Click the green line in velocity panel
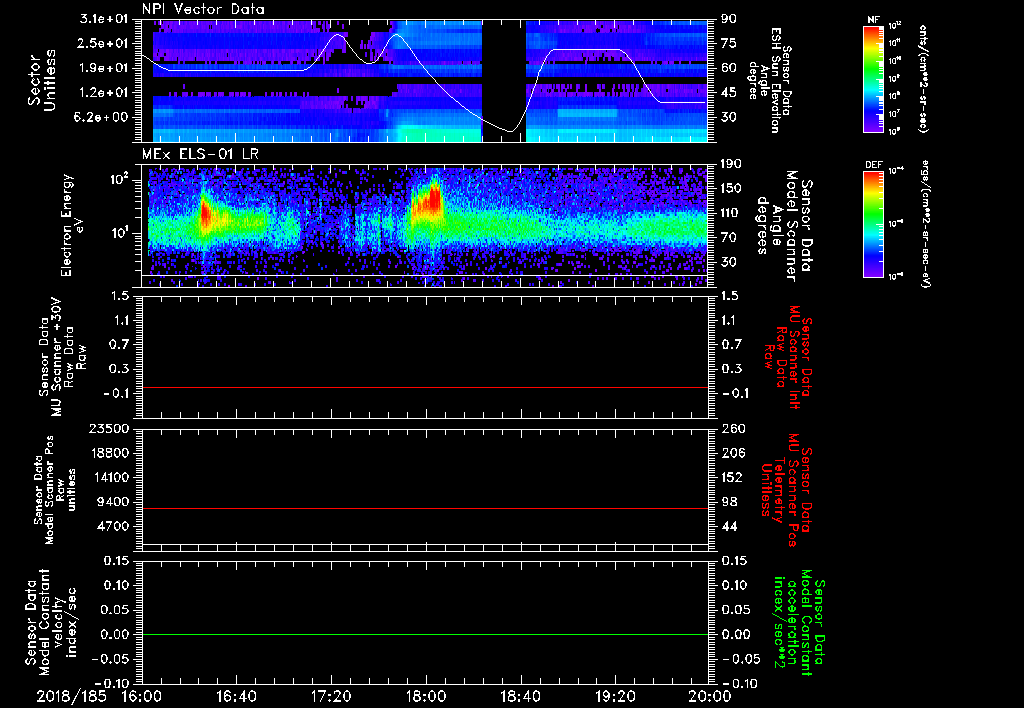 (424, 634)
